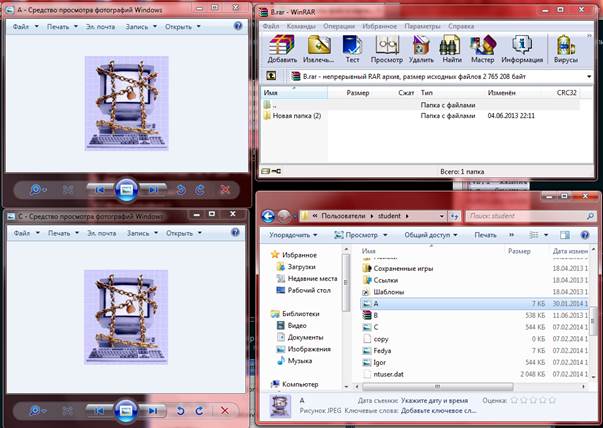
Task: Expand Упорядочить dropdown in Explorer
Action: [293, 235]
